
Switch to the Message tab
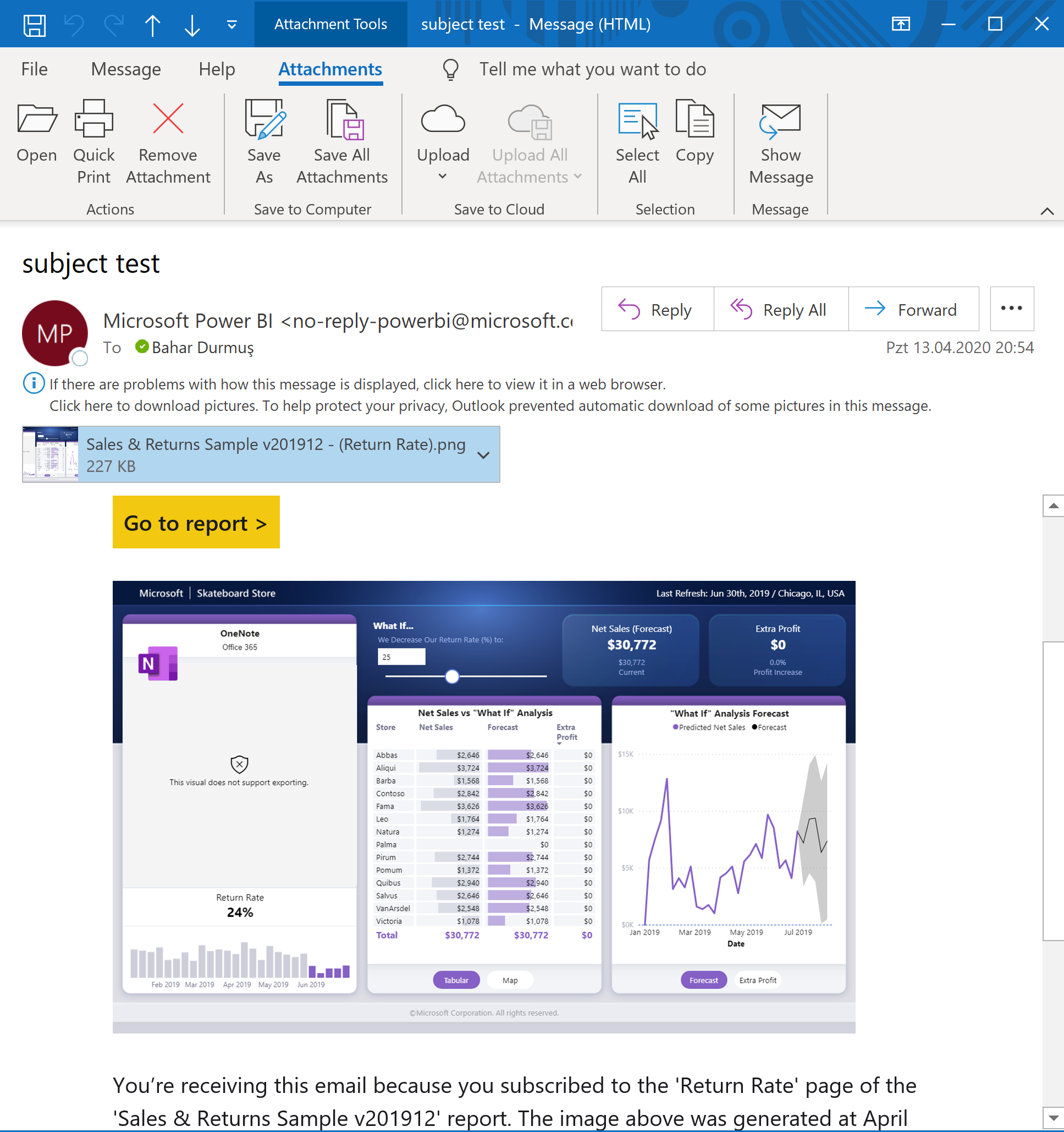click(126, 69)
